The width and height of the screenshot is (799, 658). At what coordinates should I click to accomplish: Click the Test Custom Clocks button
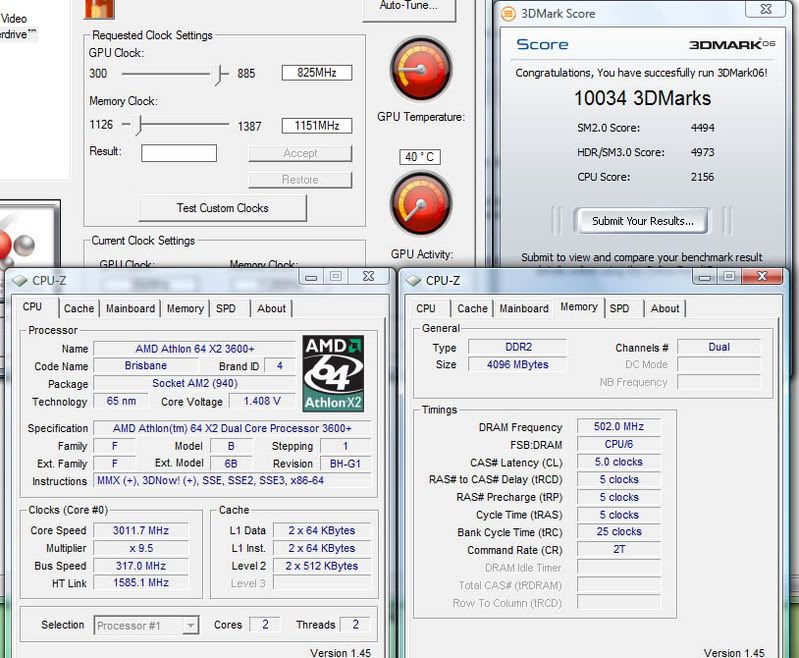click(x=223, y=208)
